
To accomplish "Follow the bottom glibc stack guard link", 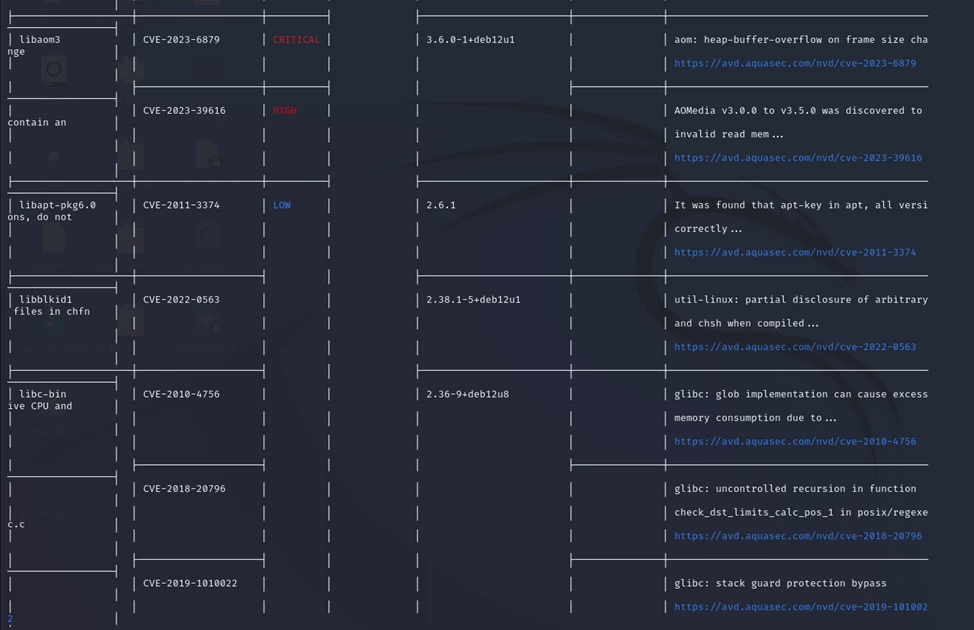I will coord(800,607).
